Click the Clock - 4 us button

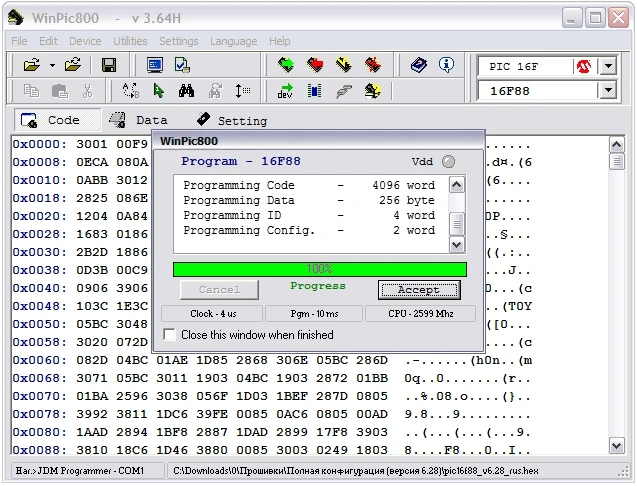pos(212,314)
